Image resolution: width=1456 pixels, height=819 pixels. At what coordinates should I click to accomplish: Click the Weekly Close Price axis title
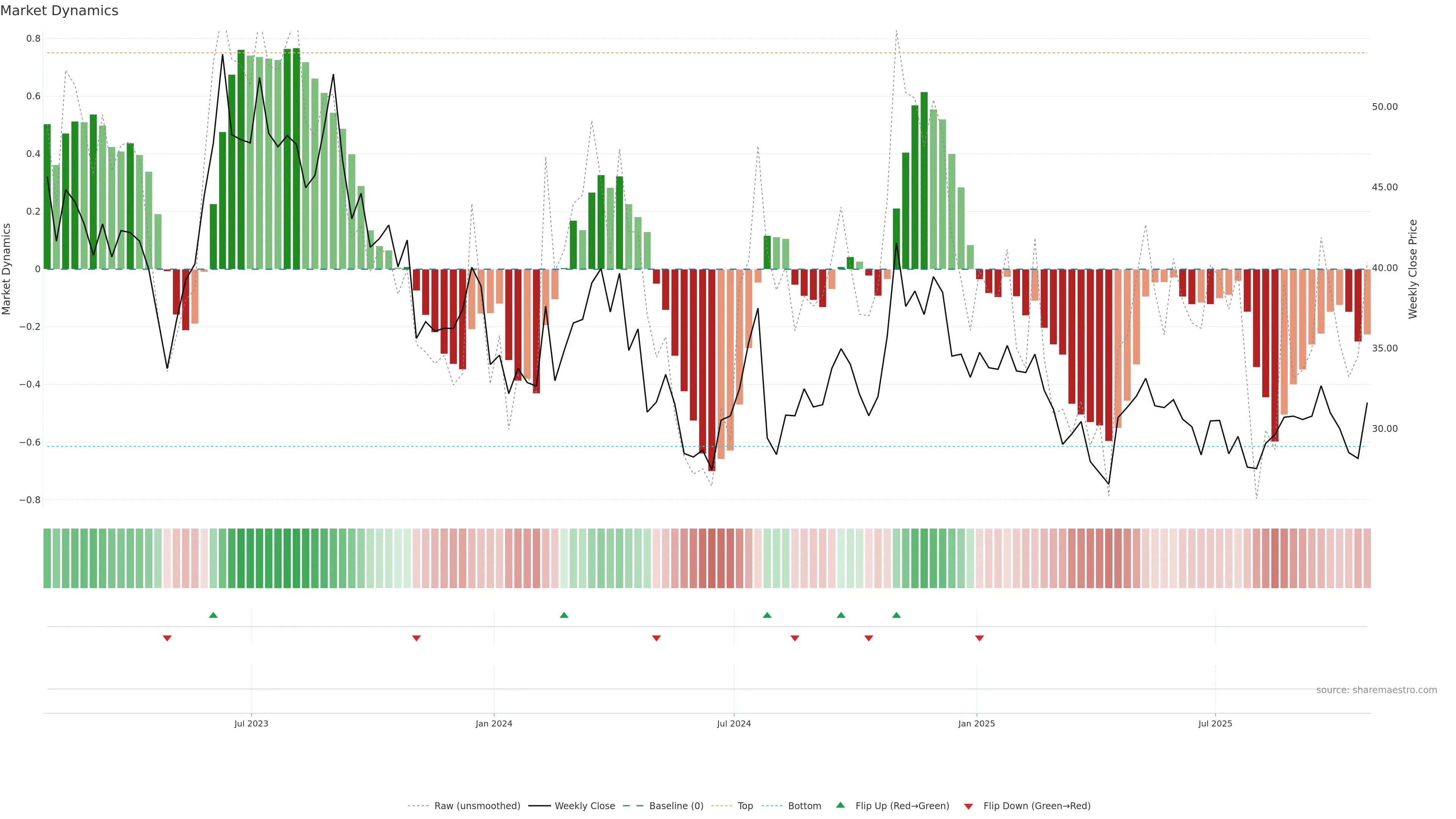(x=1412, y=269)
